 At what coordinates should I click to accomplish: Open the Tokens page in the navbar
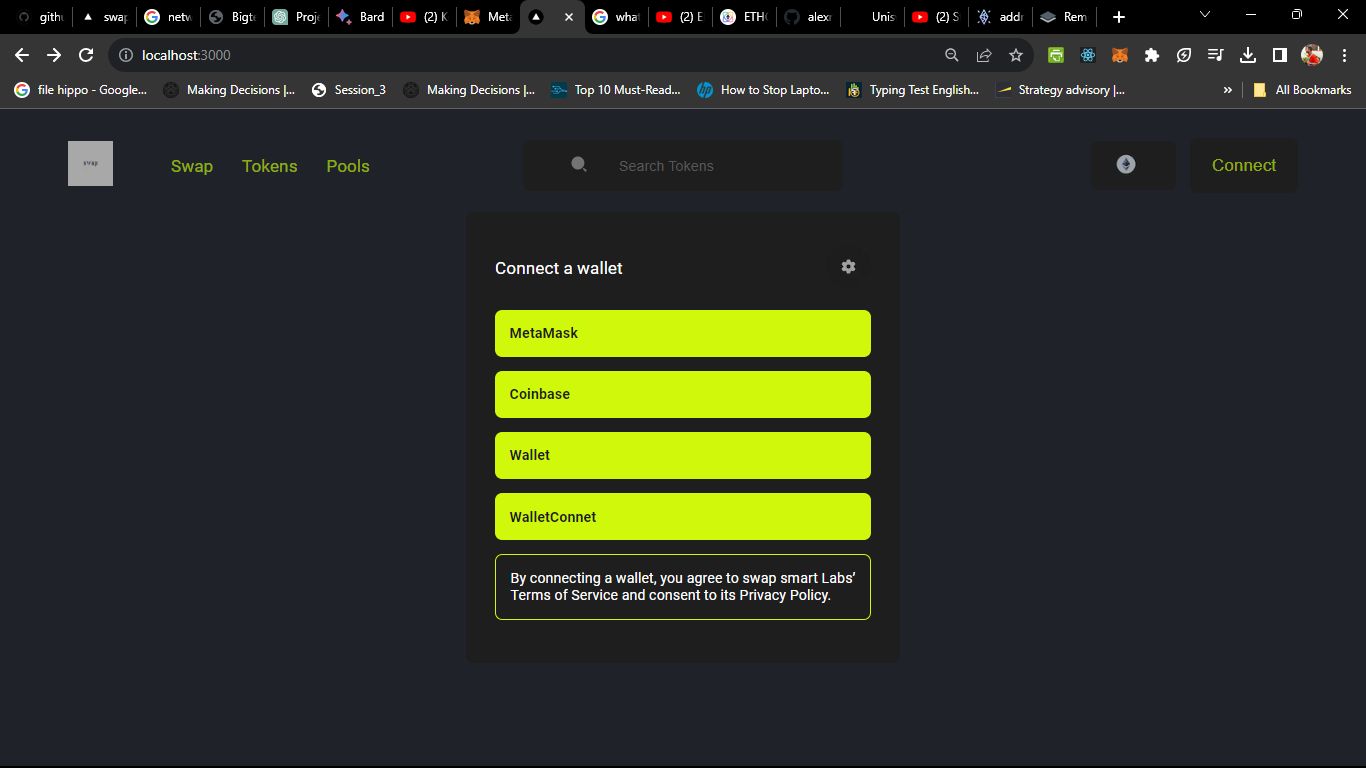270,166
